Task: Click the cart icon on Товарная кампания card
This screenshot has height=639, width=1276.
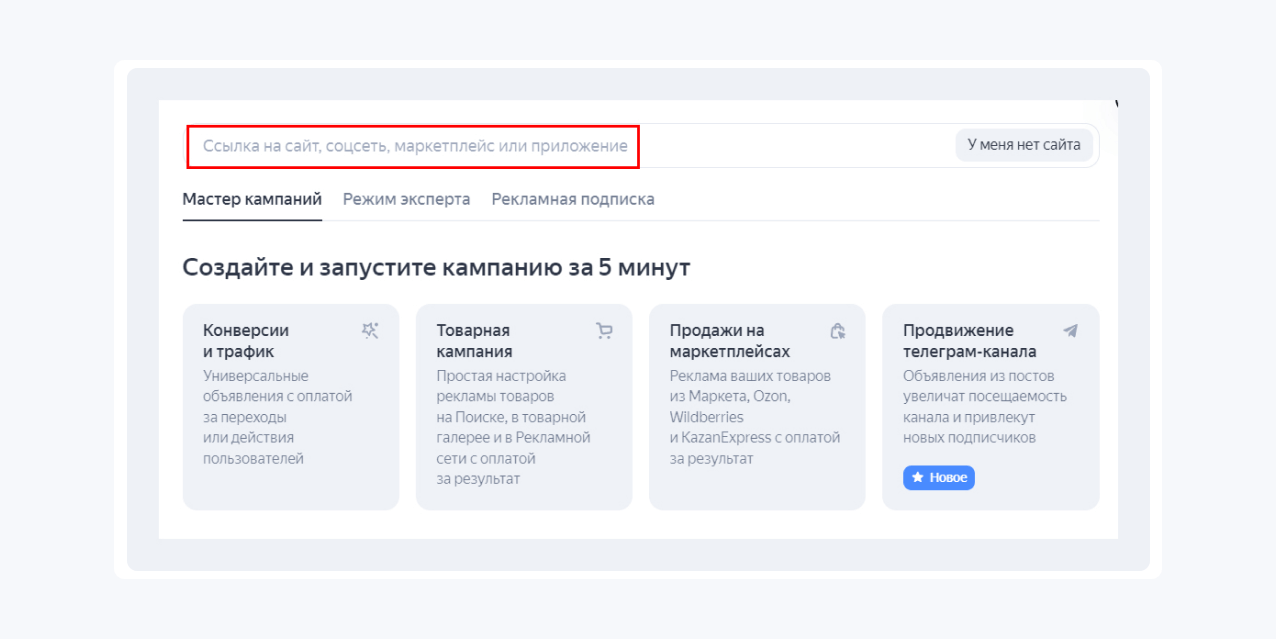Action: (604, 331)
